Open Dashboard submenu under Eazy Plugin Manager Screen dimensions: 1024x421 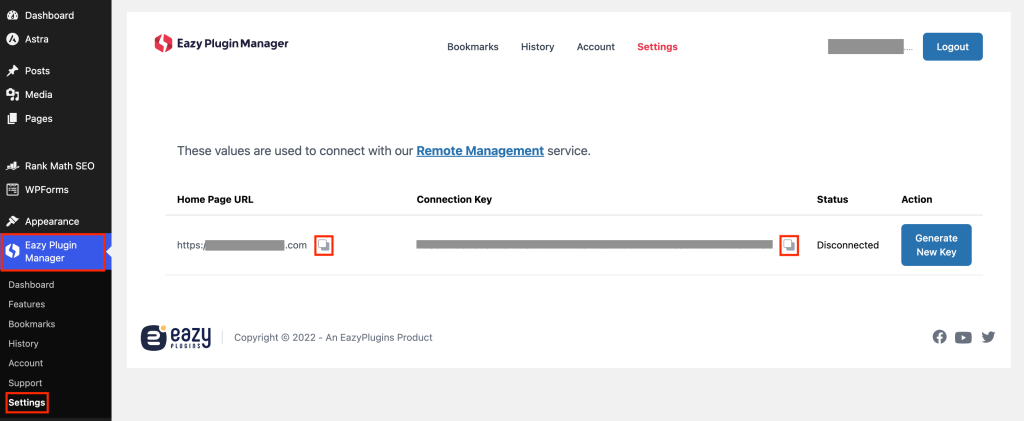point(31,285)
